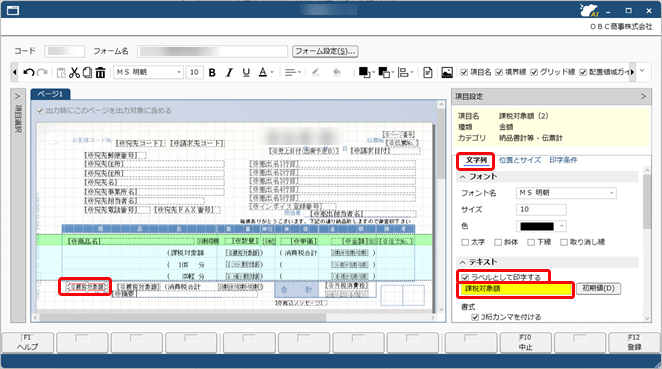Click the toolbar font size box
Viewport: 662px width, 369px height.
(x=194, y=73)
